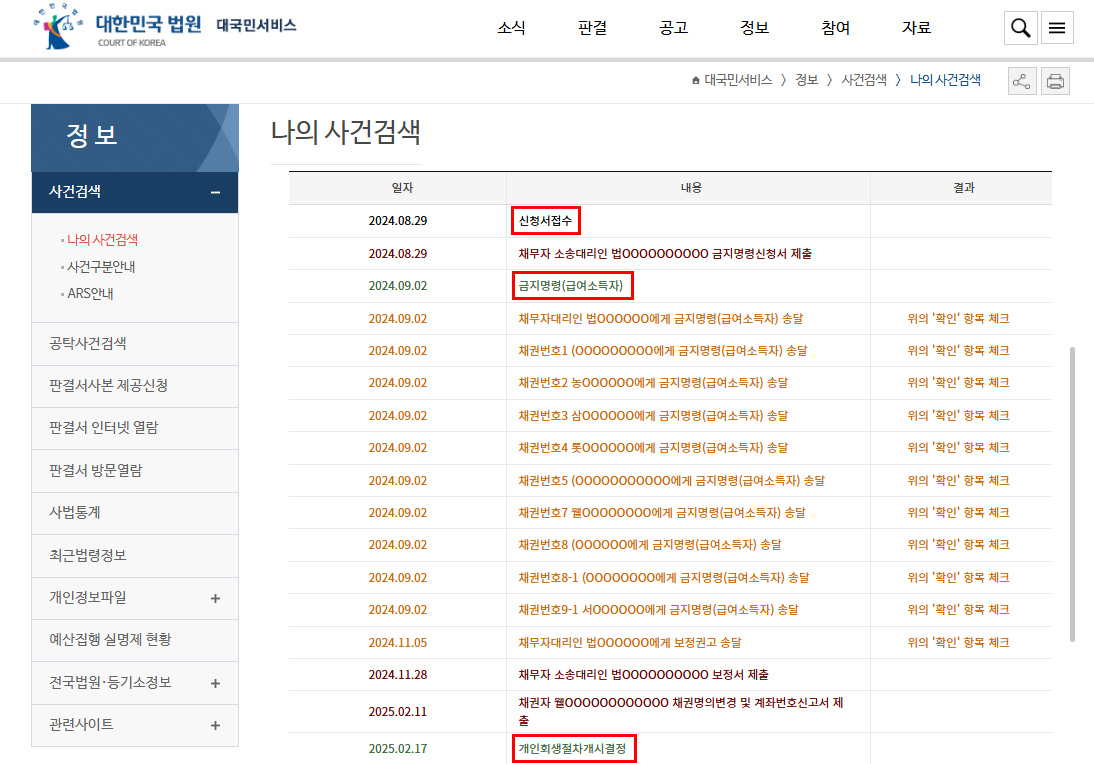The width and height of the screenshot is (1094, 764).
Task: Open the 판결 top menu
Action: tap(592, 28)
